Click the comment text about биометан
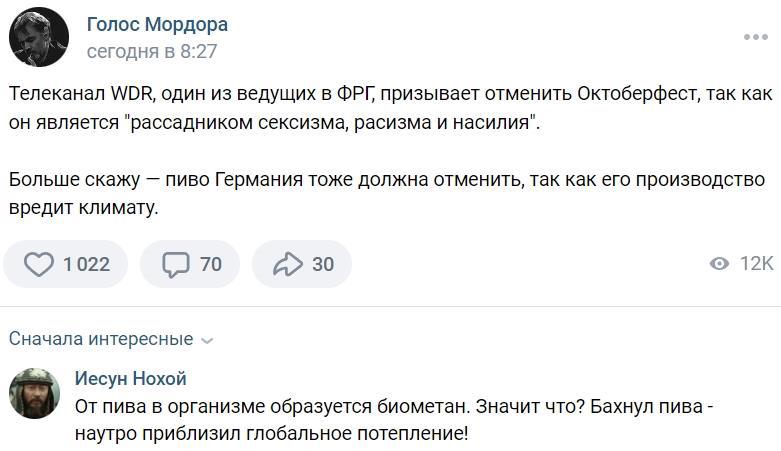The height and width of the screenshot is (451, 781). [x=395, y=408]
